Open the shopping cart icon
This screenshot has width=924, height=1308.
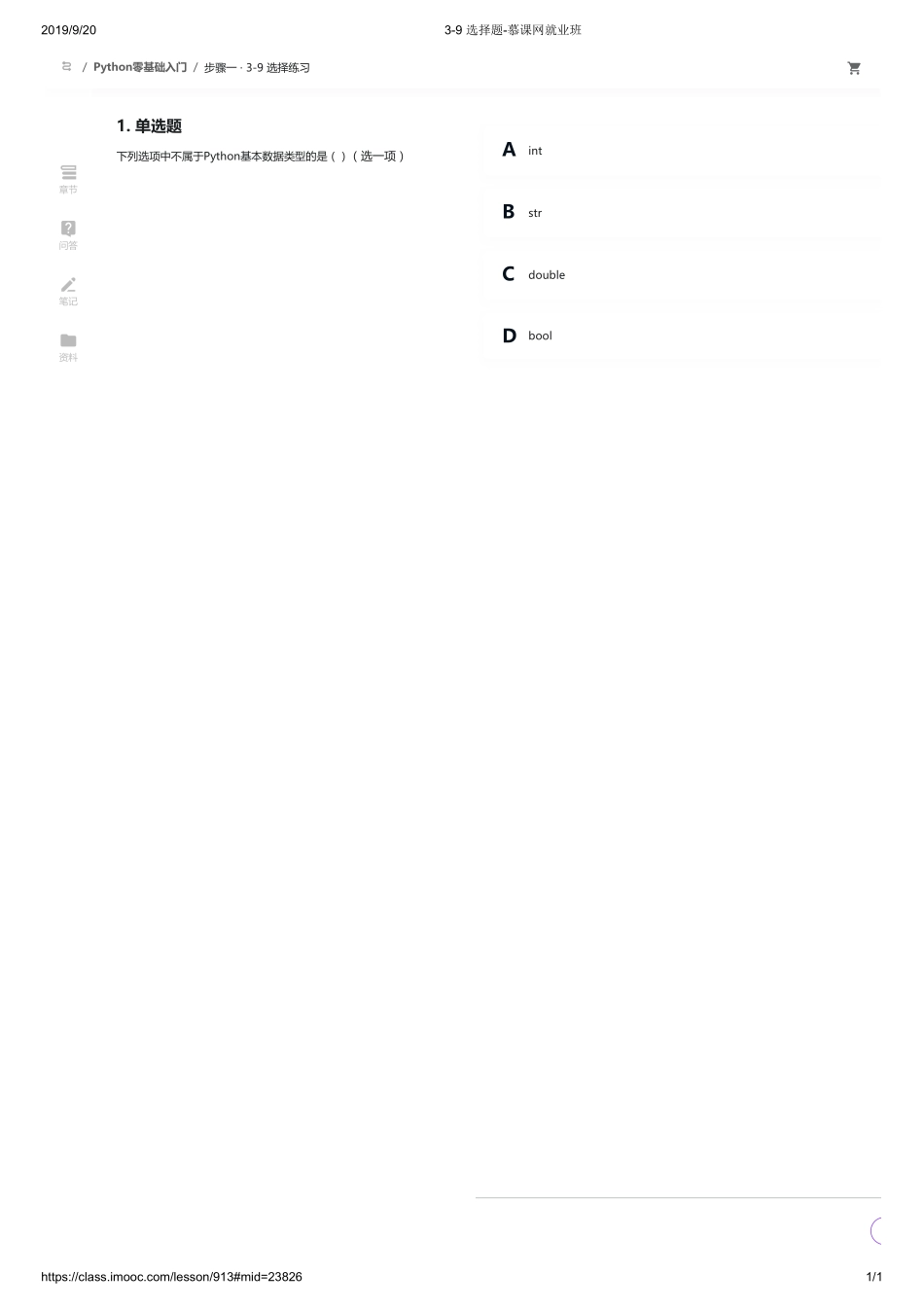coord(854,68)
